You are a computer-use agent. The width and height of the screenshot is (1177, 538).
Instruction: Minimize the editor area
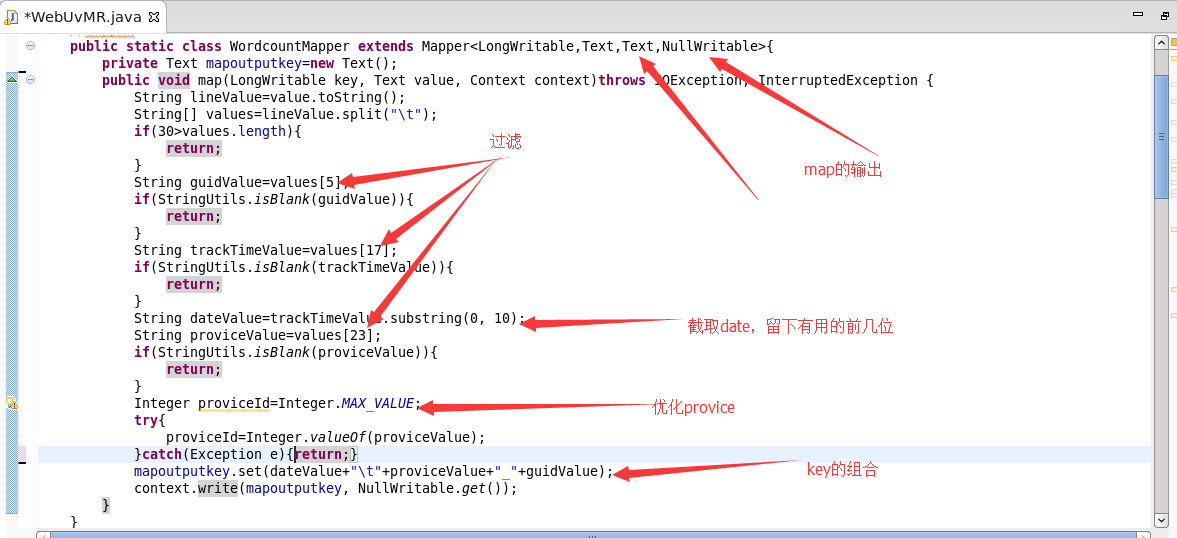coord(1136,15)
